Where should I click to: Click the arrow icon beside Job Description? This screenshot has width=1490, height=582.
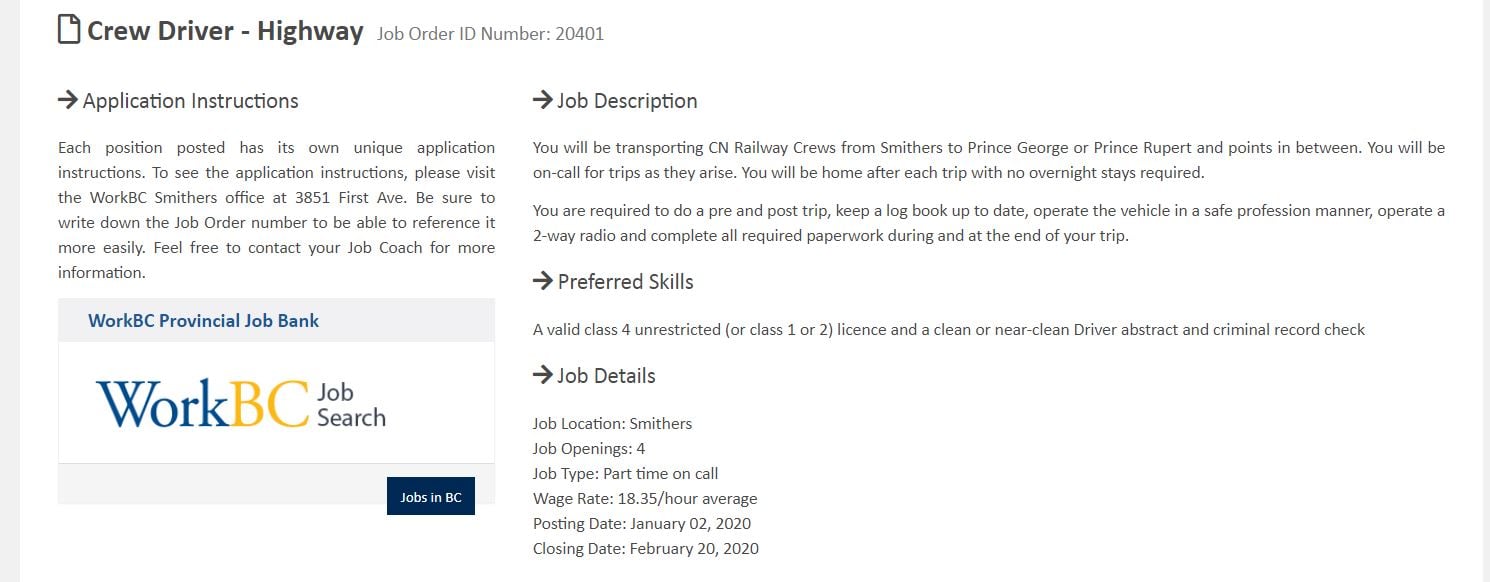point(543,100)
